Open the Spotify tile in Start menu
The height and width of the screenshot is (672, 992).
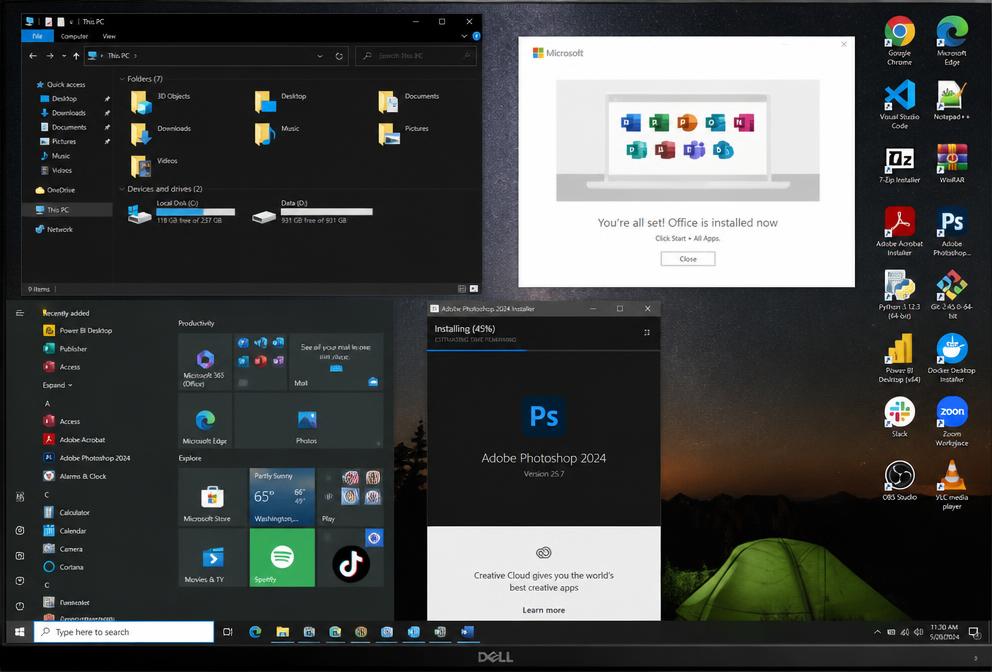click(x=282, y=557)
